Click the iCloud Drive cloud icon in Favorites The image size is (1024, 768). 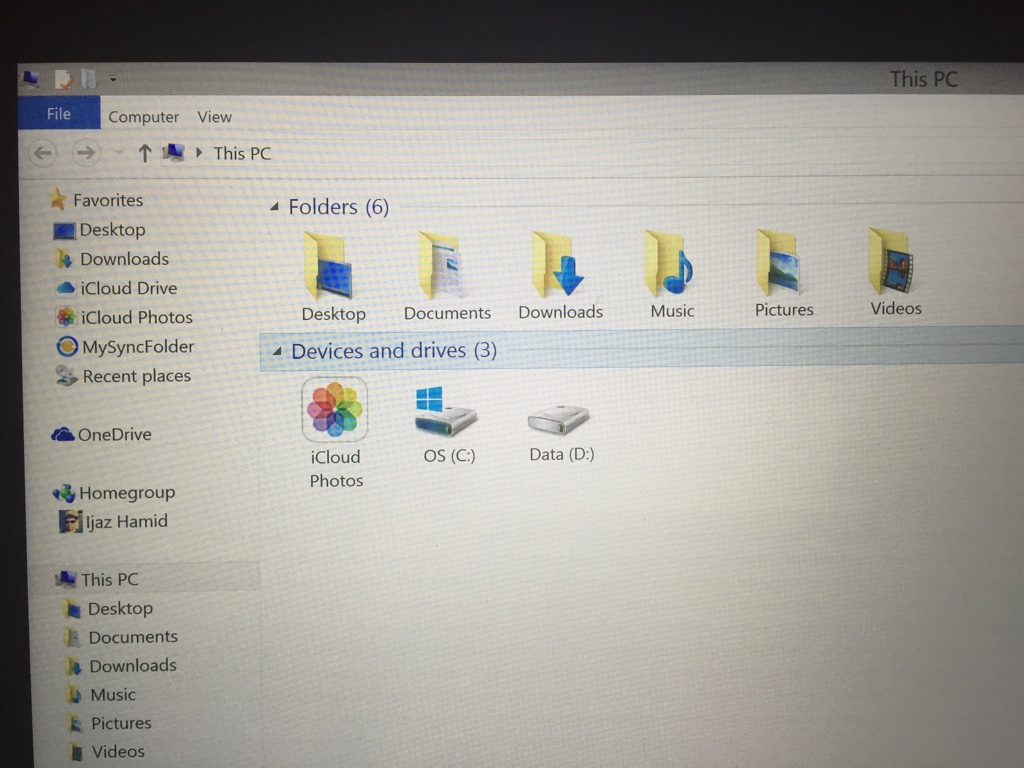(x=65, y=287)
